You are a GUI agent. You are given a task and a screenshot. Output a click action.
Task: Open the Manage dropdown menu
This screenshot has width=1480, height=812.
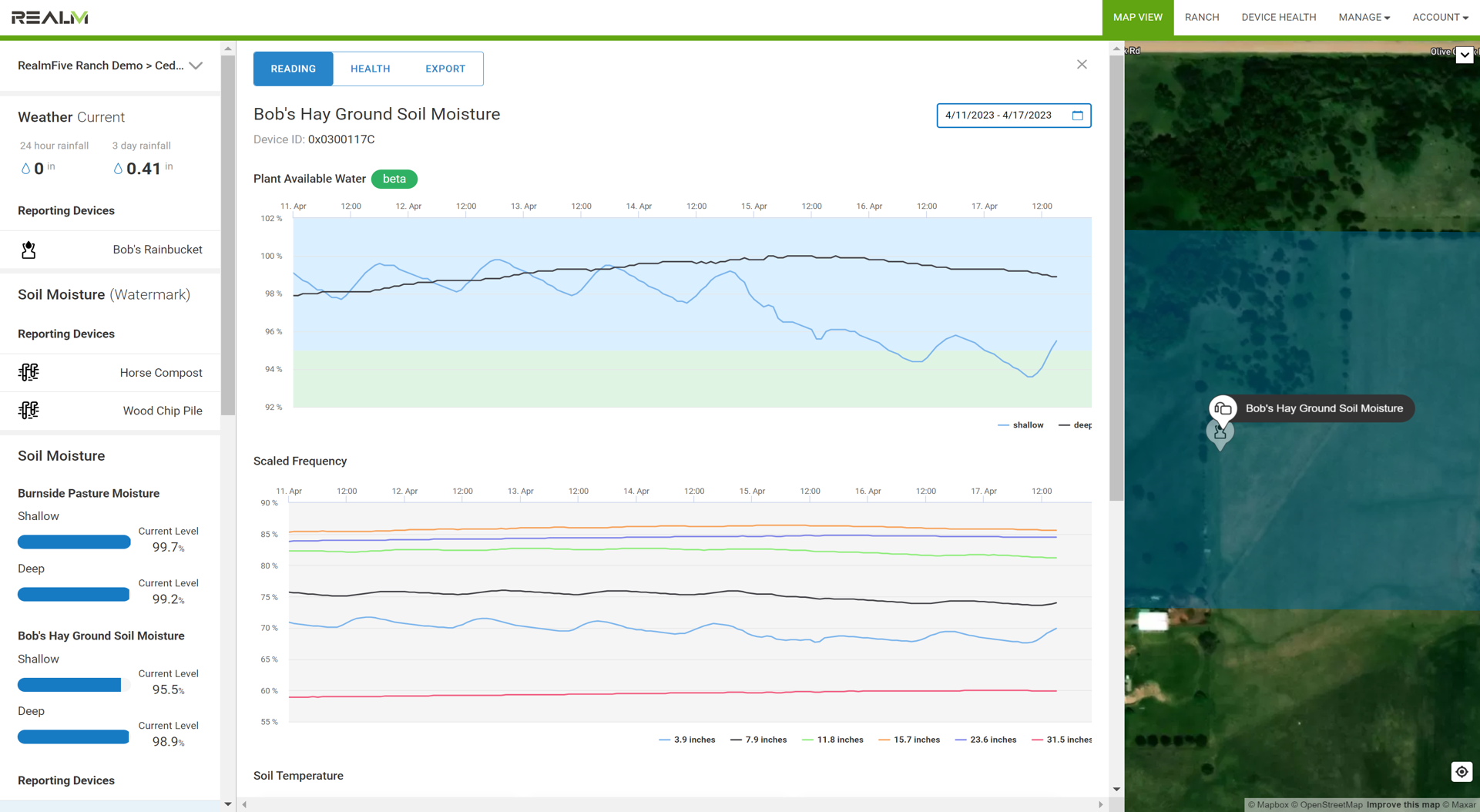coord(1364,17)
